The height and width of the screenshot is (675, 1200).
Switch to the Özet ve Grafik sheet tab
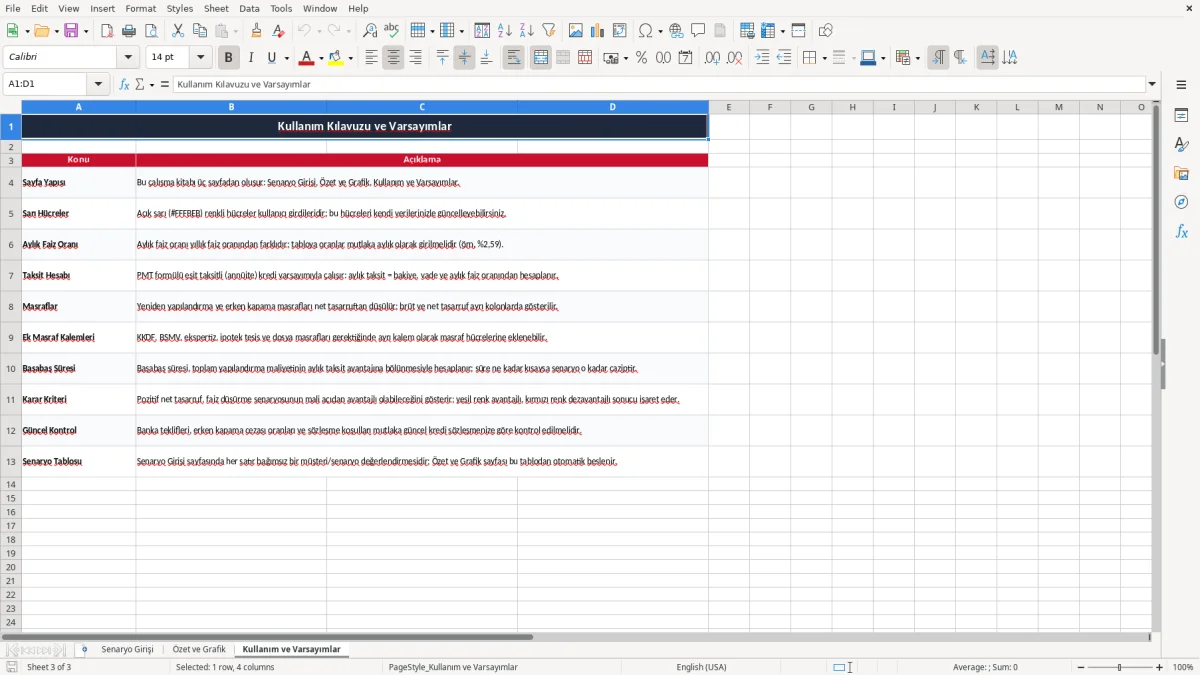coord(199,649)
